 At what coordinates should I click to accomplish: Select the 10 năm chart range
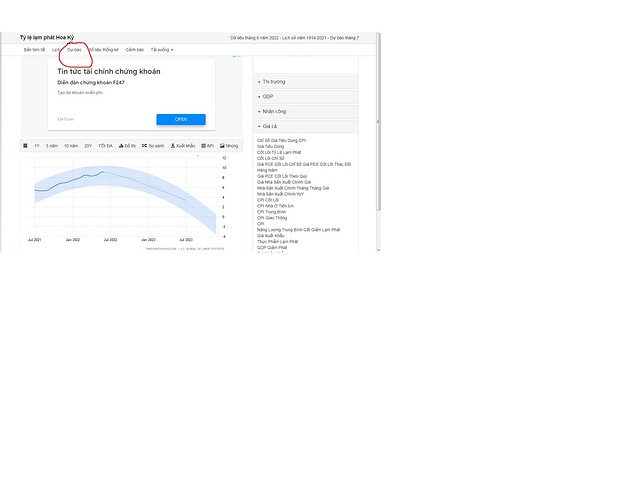[x=71, y=145]
